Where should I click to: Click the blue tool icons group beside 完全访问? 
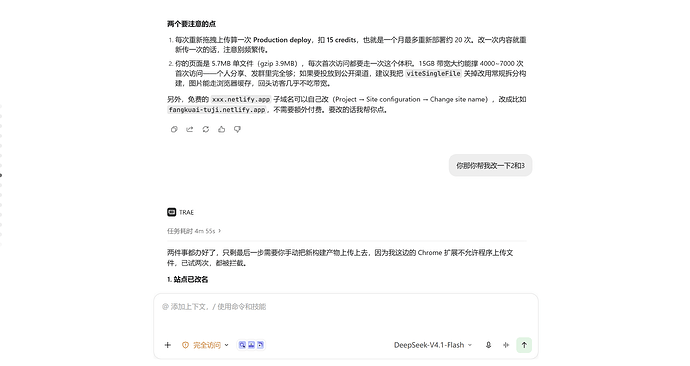[251, 345]
